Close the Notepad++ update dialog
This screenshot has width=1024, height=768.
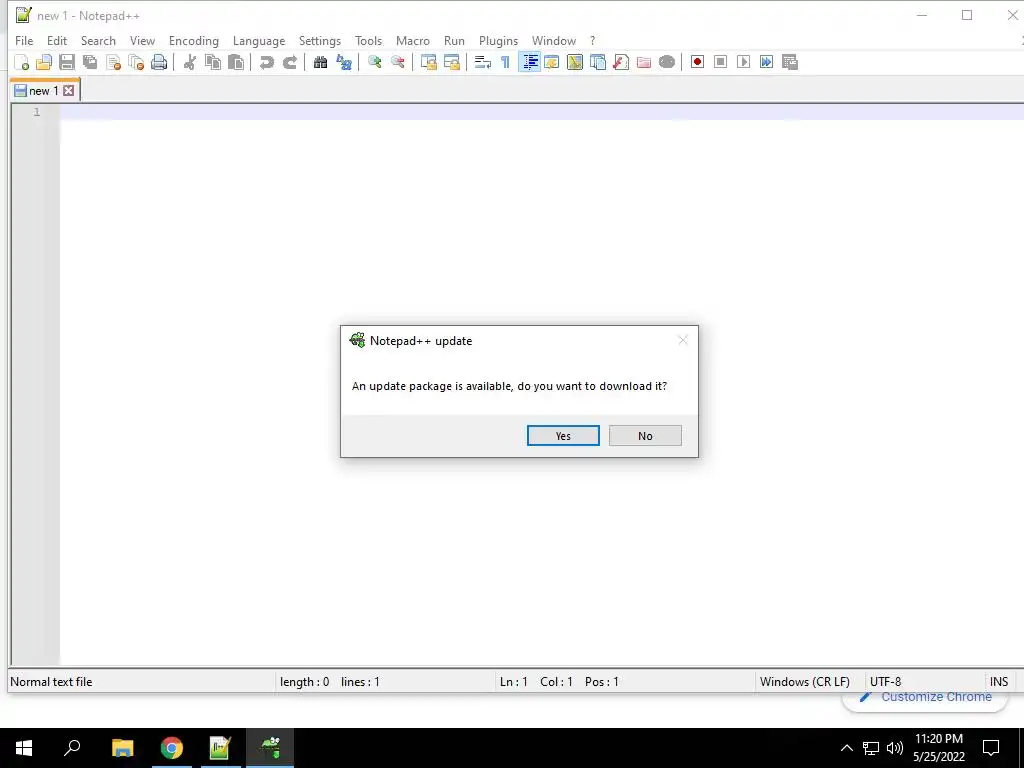683,340
